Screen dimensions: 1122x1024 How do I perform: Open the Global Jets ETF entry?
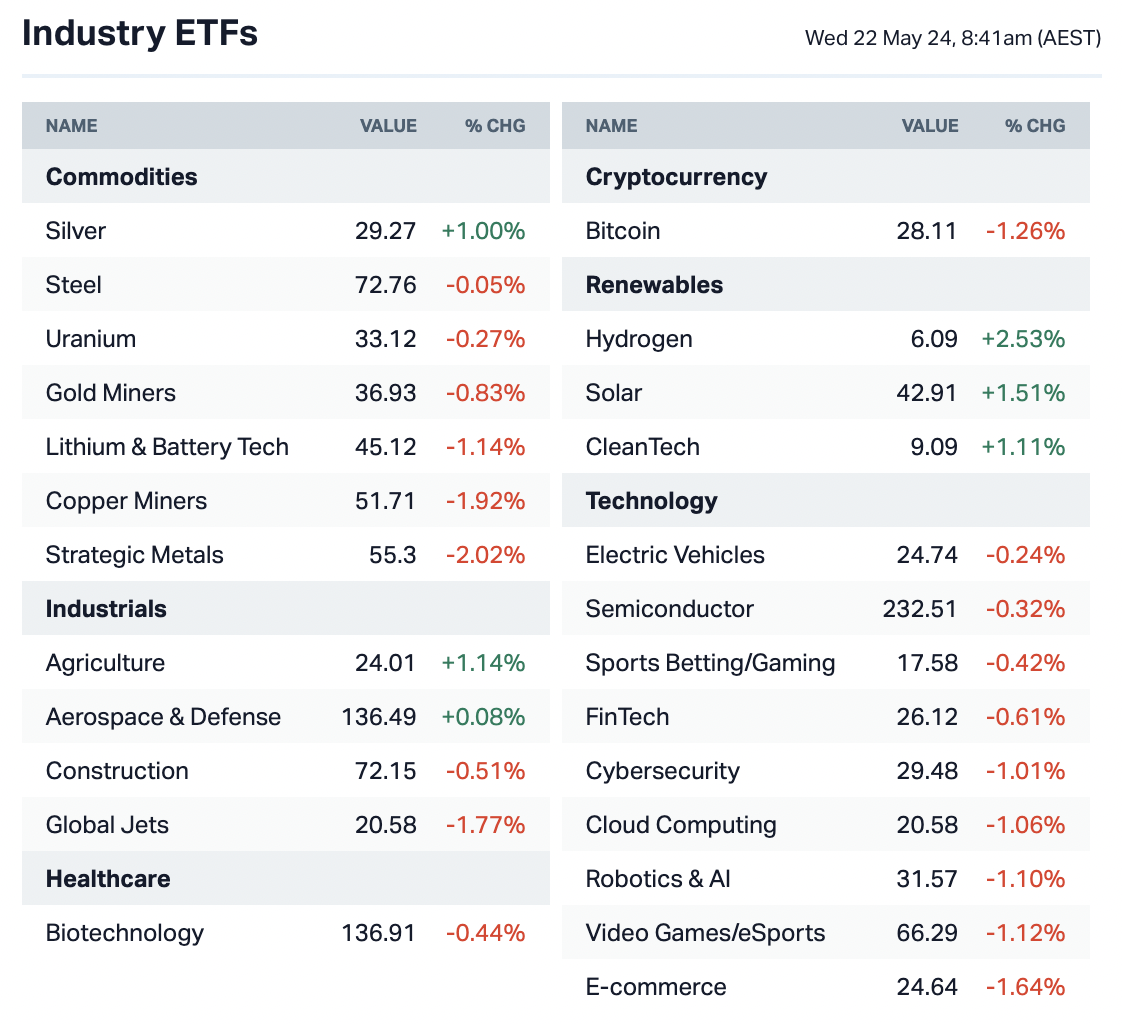pos(107,825)
